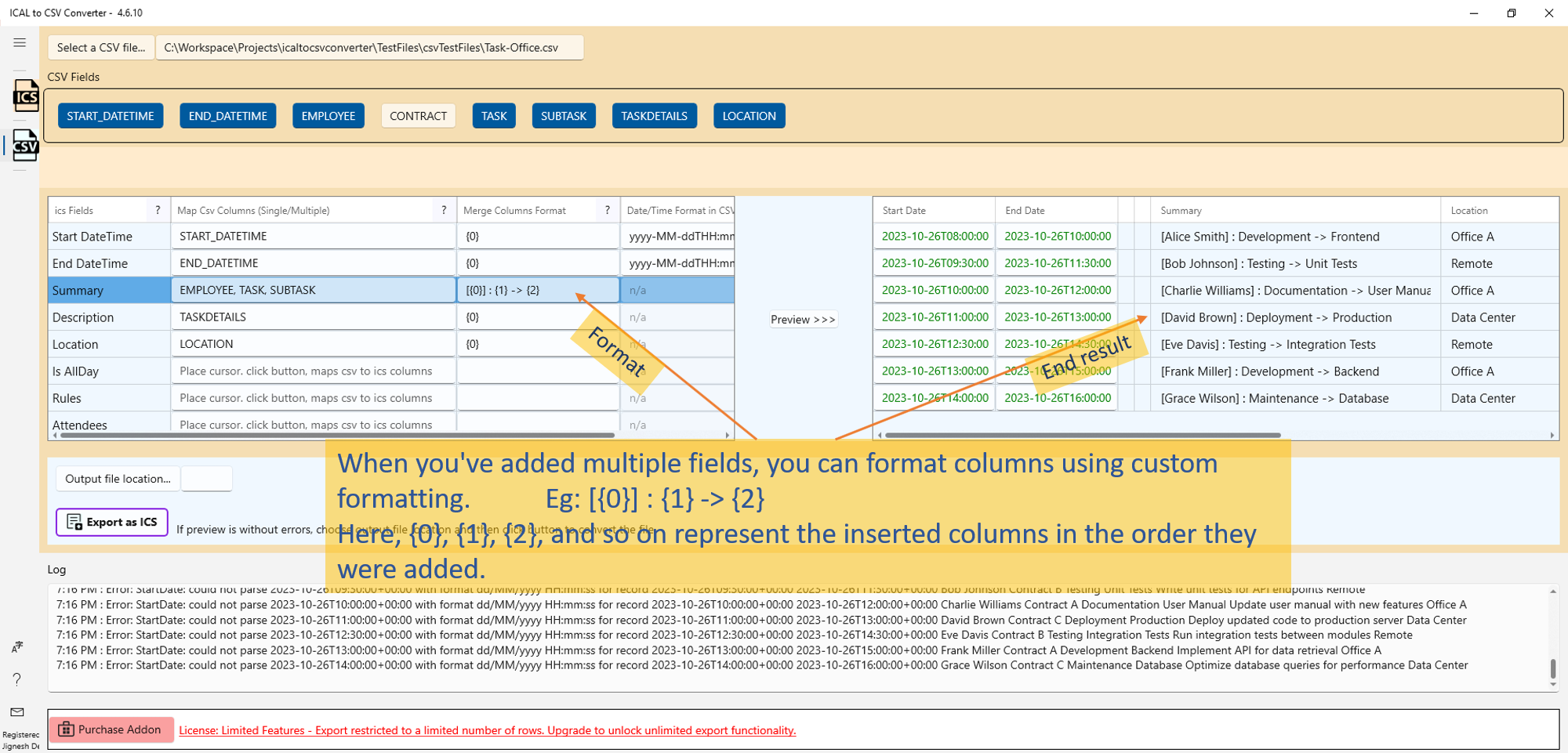Screen dimensions: 1568x753
Task: Click Export as ICS button
Action: point(112,523)
